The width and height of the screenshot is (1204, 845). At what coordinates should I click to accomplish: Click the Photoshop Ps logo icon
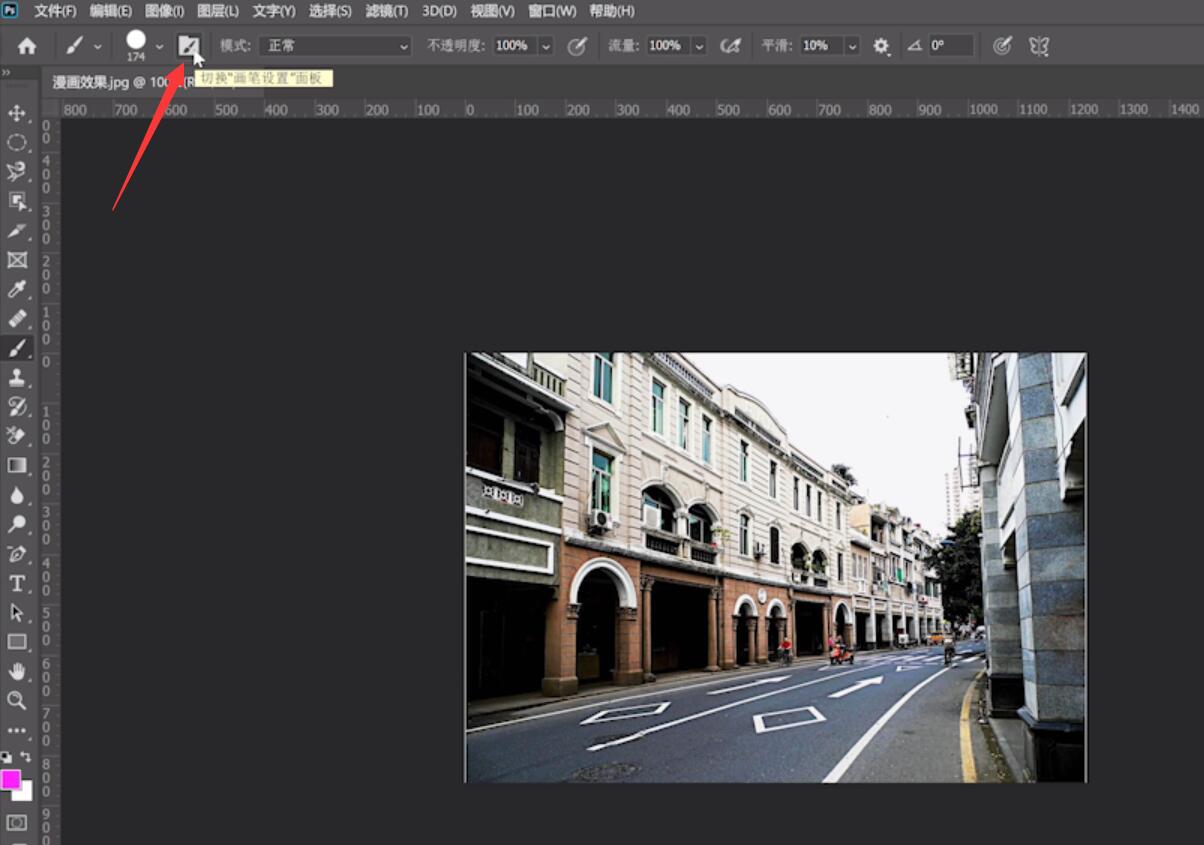[x=11, y=11]
